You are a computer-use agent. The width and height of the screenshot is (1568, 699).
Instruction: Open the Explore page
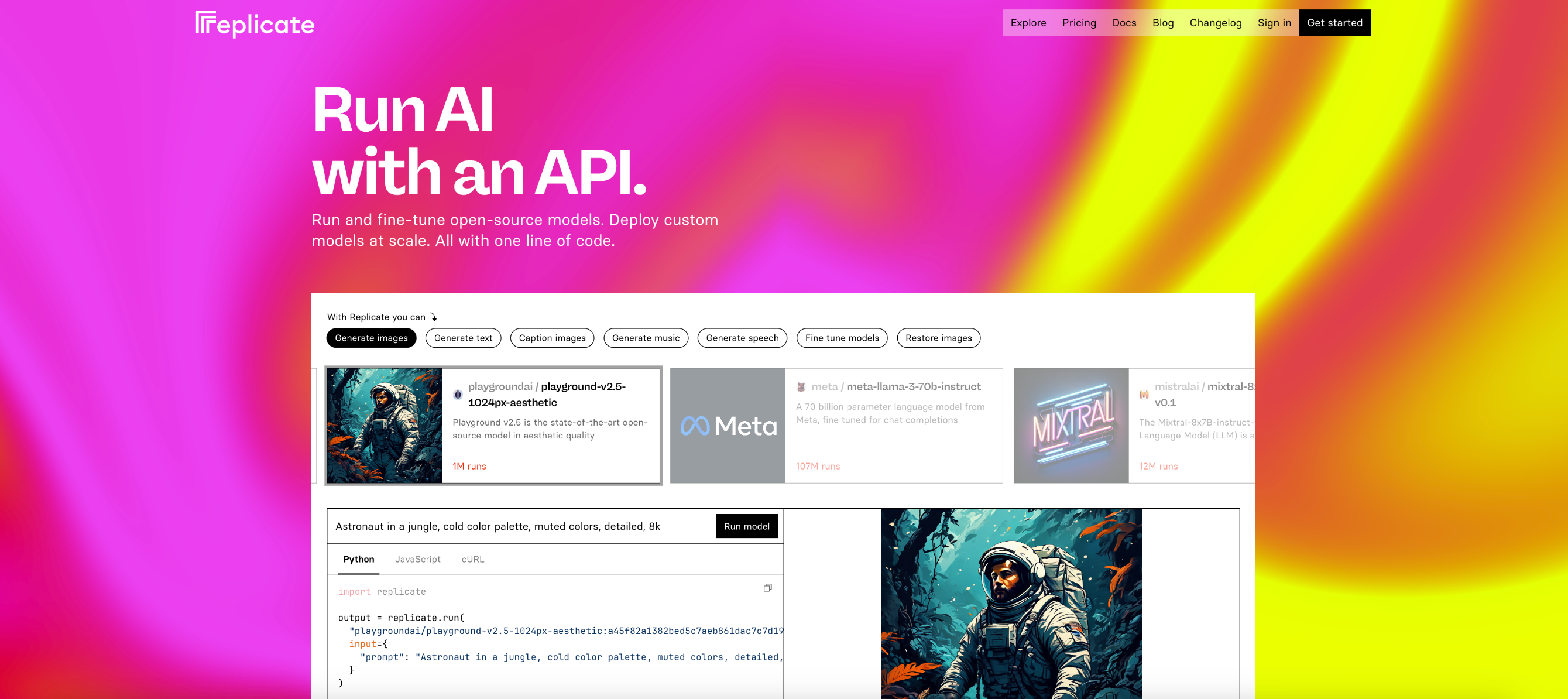click(x=1028, y=22)
